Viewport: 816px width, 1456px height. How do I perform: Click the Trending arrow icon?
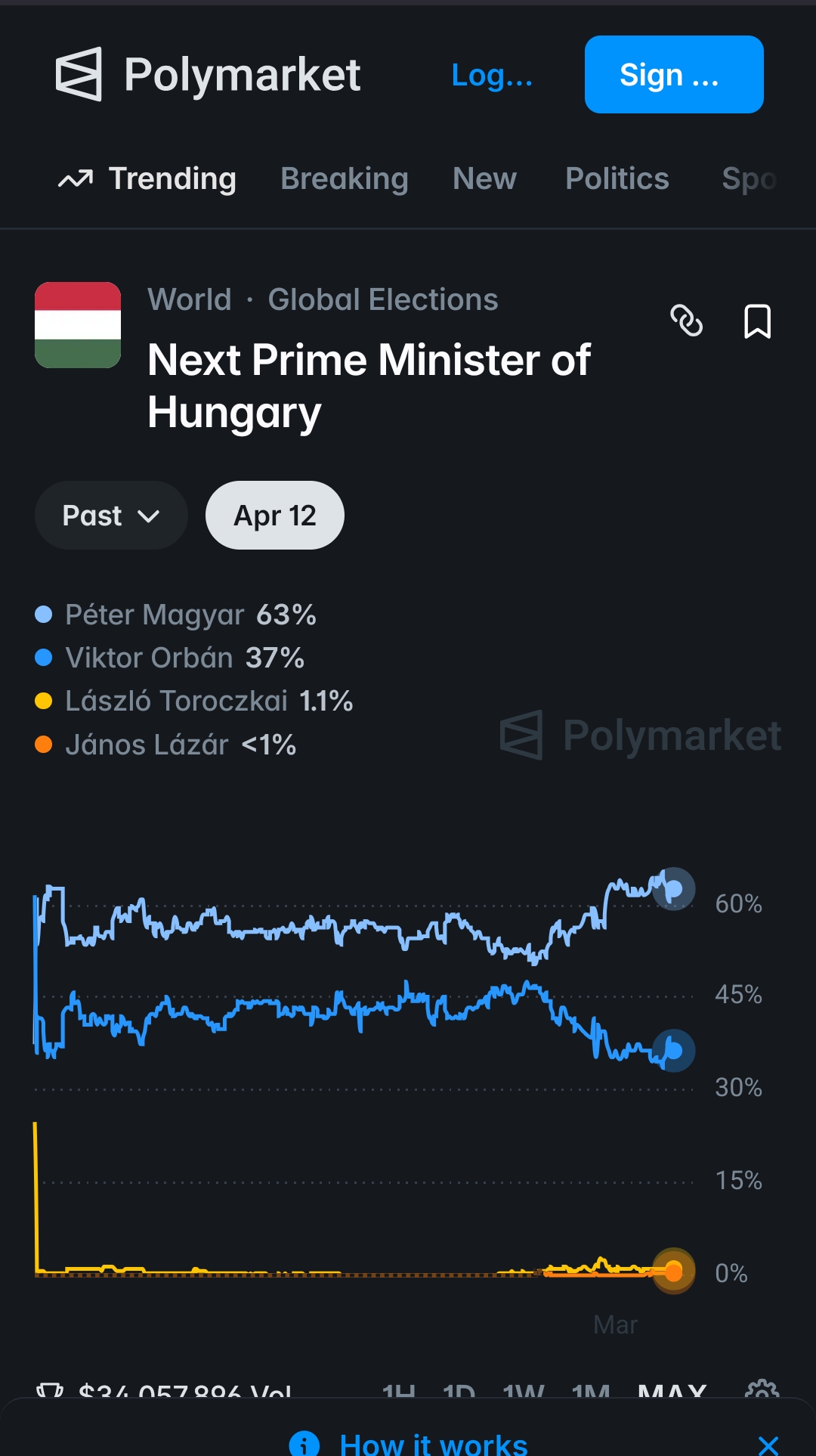coord(76,179)
